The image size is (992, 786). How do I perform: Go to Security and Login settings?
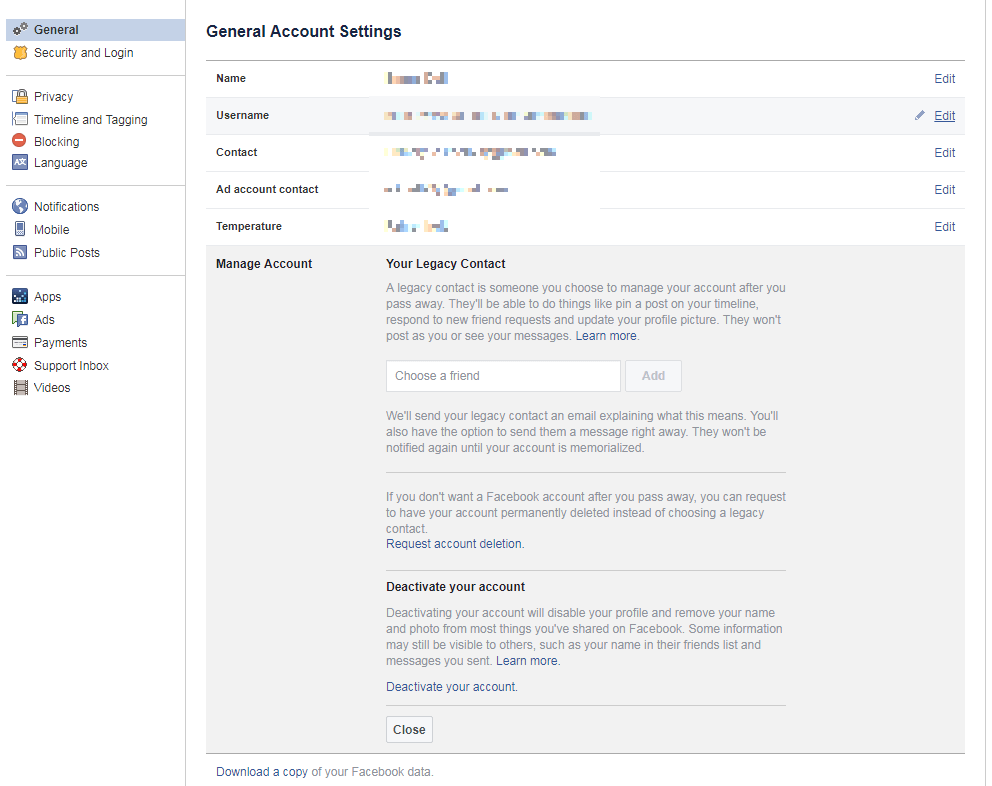click(x=84, y=53)
